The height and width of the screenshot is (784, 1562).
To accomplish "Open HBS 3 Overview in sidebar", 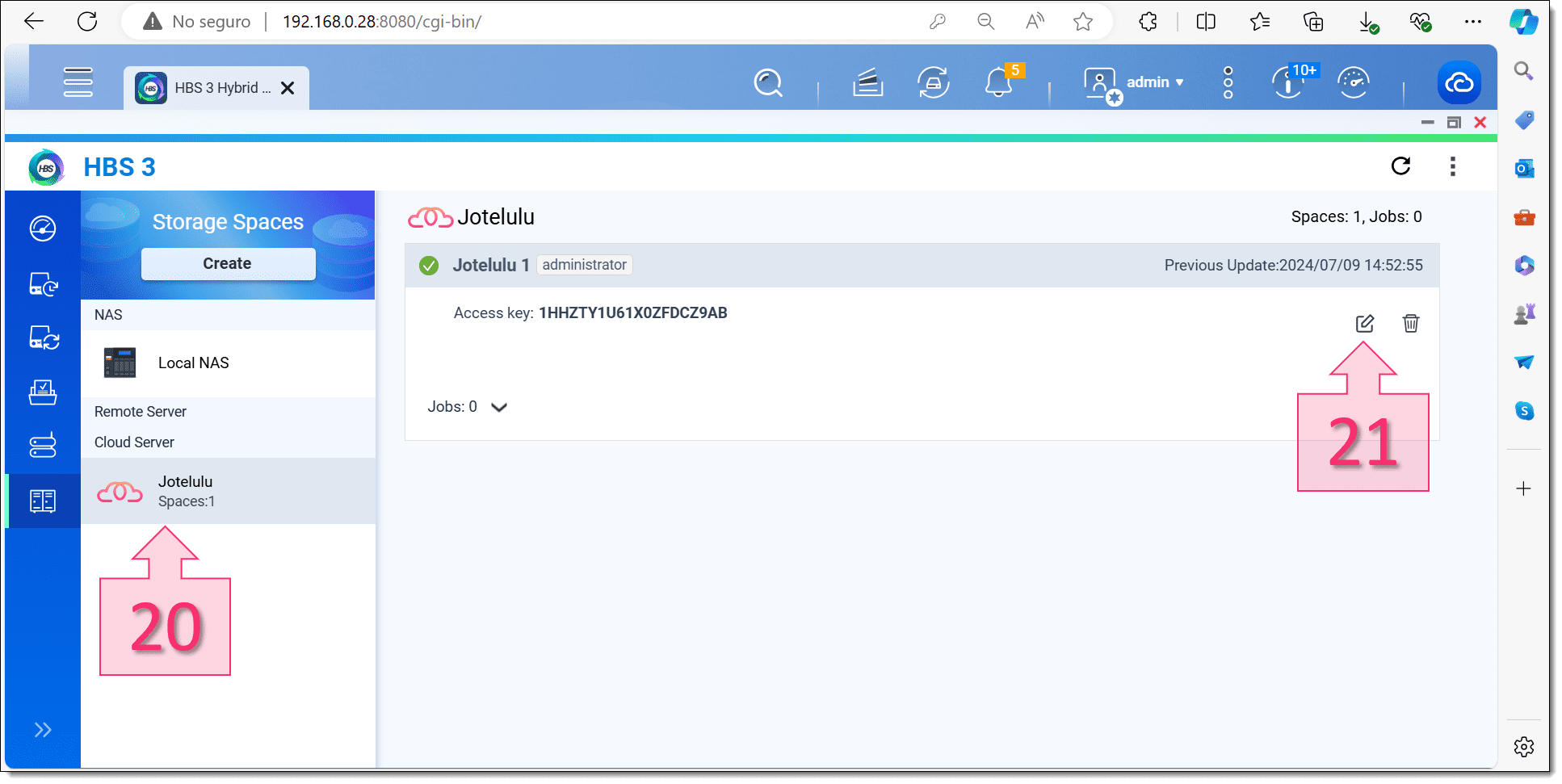I will pyautogui.click(x=43, y=228).
